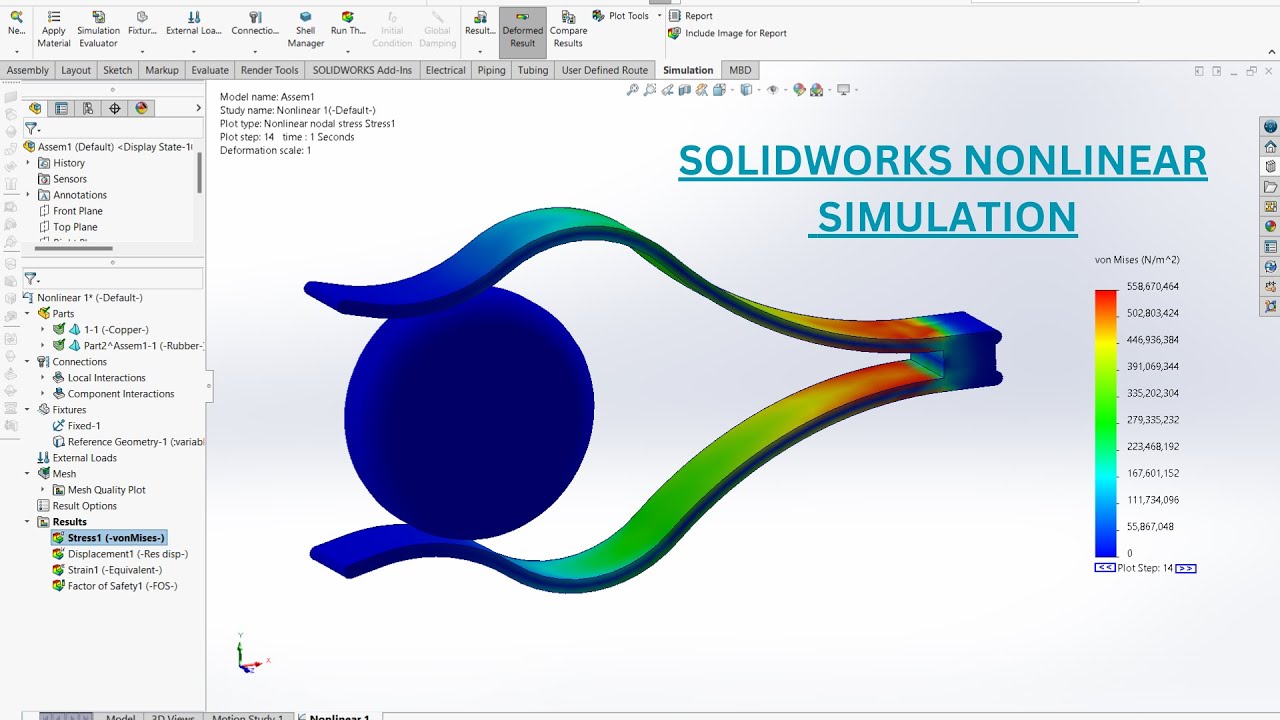This screenshot has width=1280, height=720.
Task: Open the Home task pane icon
Action: tap(1270, 147)
